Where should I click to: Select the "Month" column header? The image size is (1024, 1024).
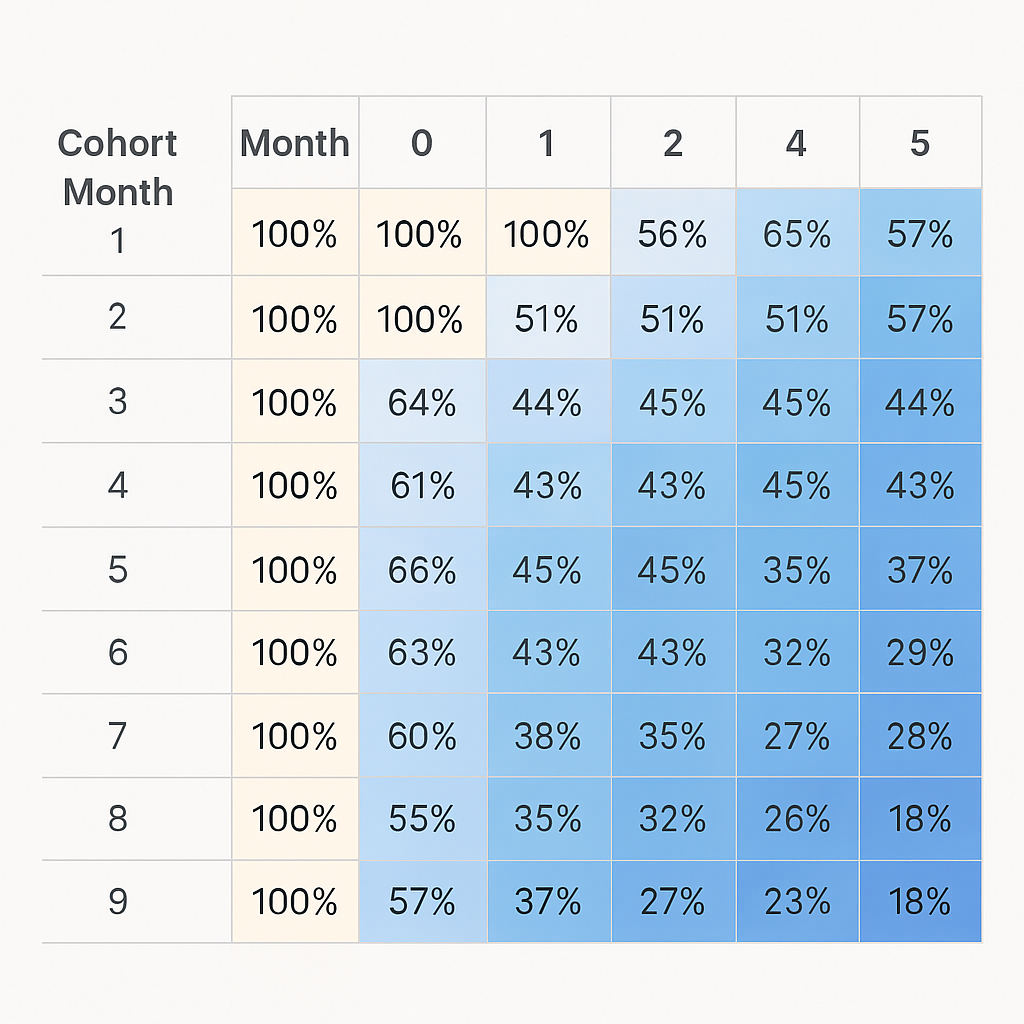click(x=294, y=143)
